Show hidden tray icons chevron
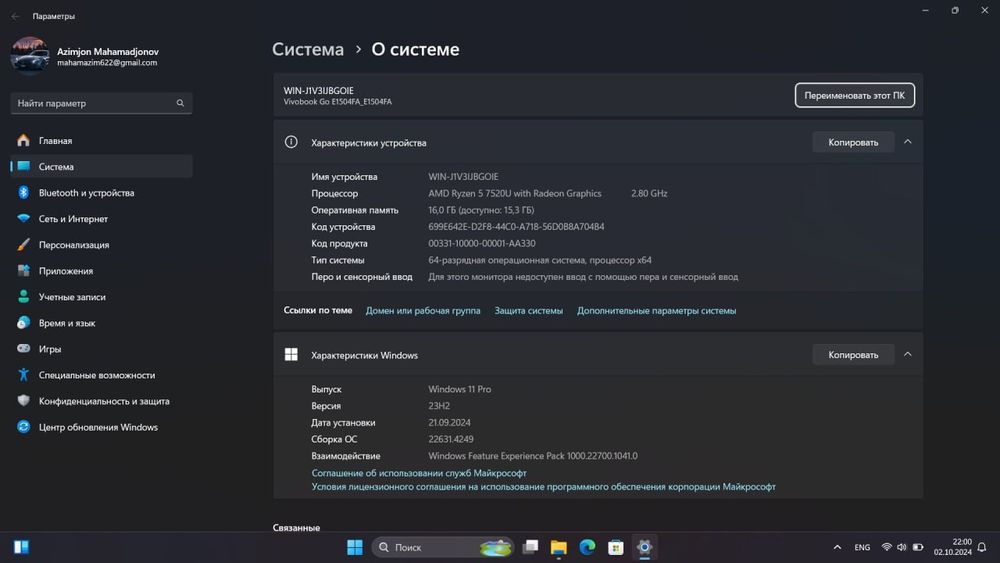The image size is (1000, 563). tap(837, 547)
